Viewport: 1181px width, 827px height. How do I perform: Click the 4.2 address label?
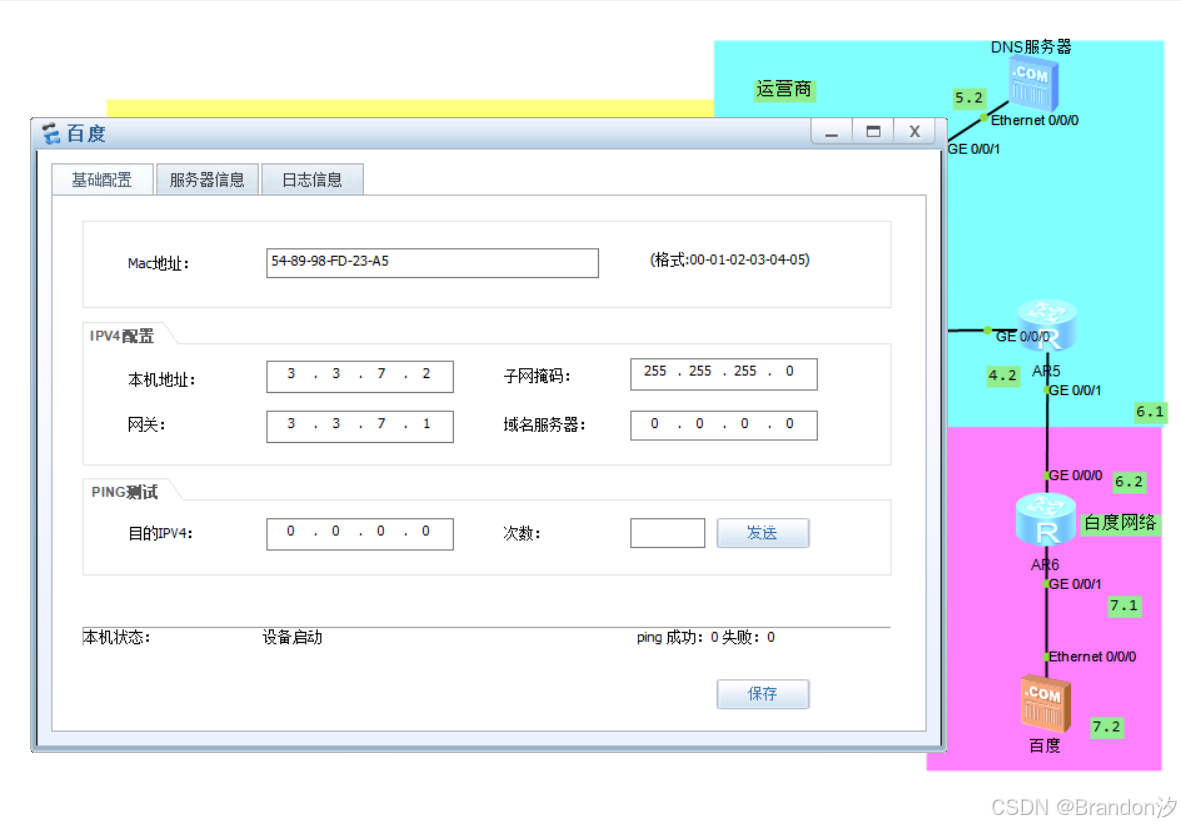coord(1002,375)
